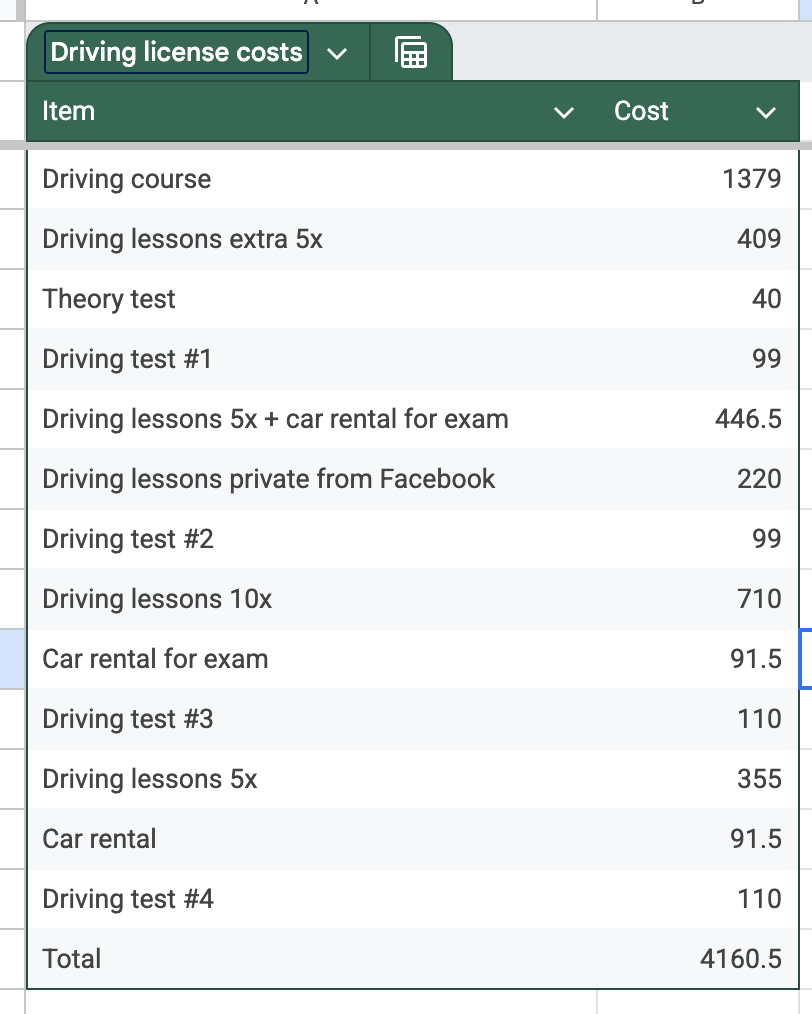Select the 446.5 cost cell
Screen dimensions: 812x1014
tap(748, 419)
